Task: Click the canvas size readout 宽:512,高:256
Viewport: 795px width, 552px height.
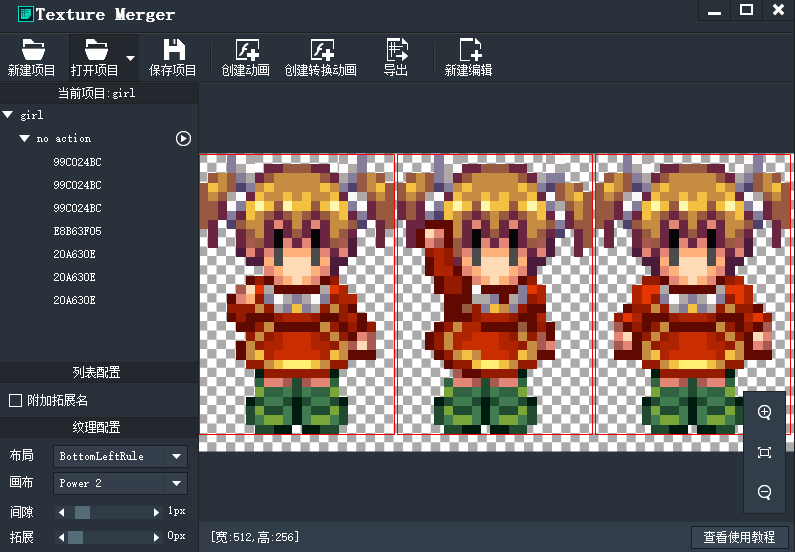Action: click(255, 537)
